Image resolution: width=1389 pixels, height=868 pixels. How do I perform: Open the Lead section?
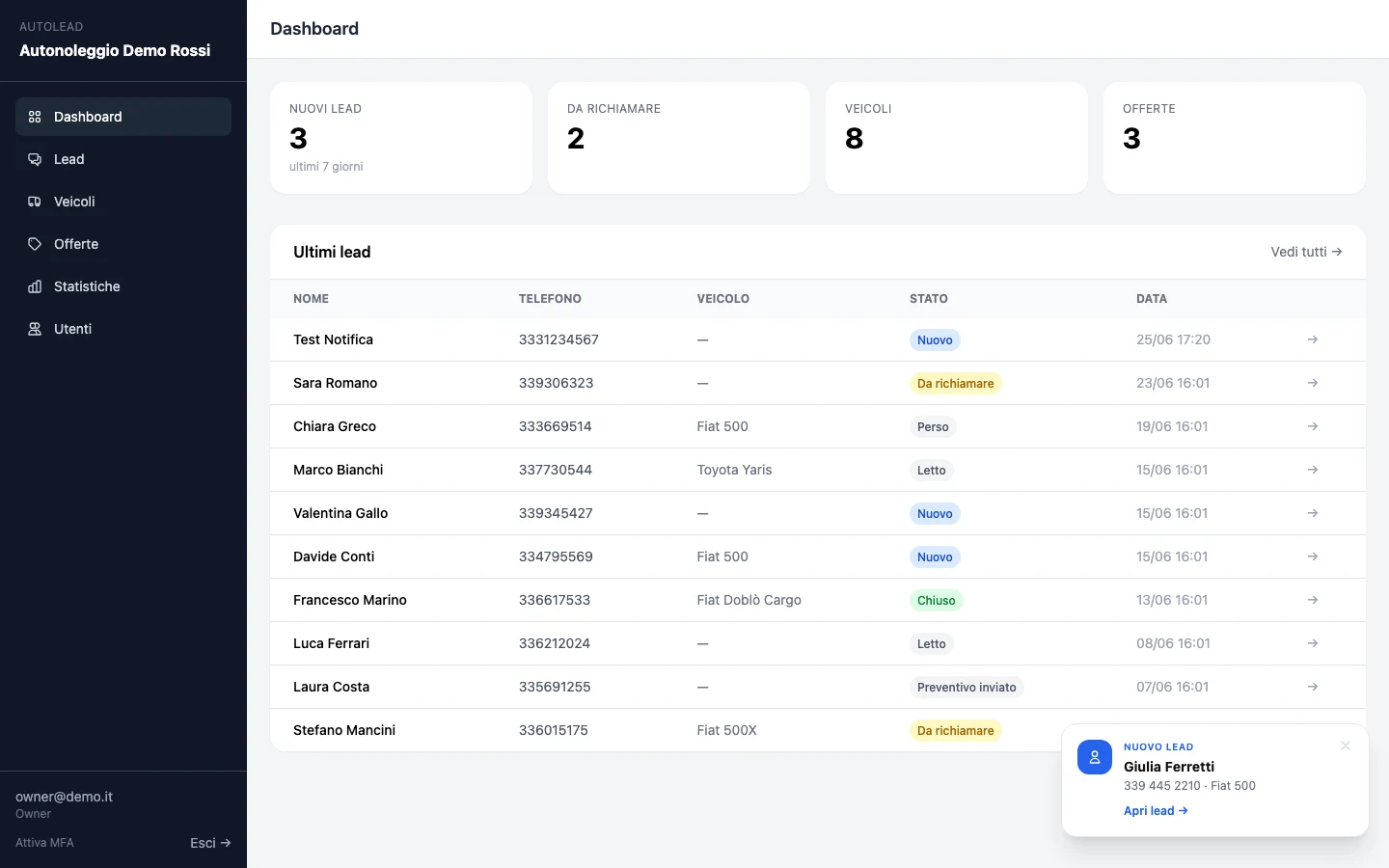point(123,159)
